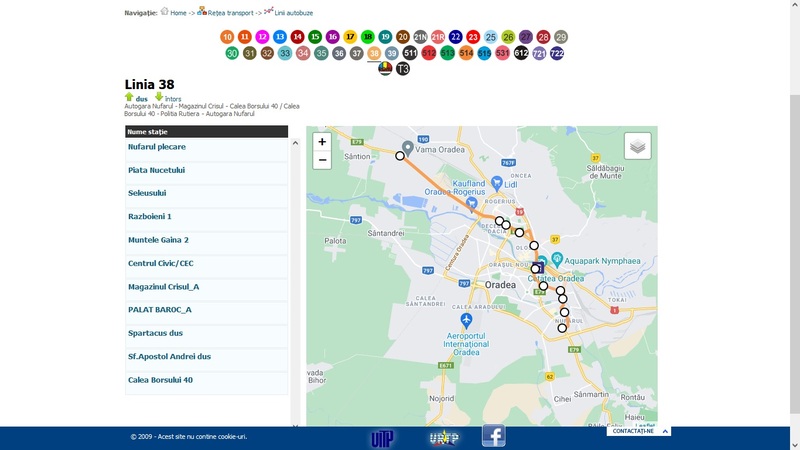Viewport: 800px width, 450px height.
Task: Click the Nume stație column header
Action: pyautogui.click(x=207, y=132)
